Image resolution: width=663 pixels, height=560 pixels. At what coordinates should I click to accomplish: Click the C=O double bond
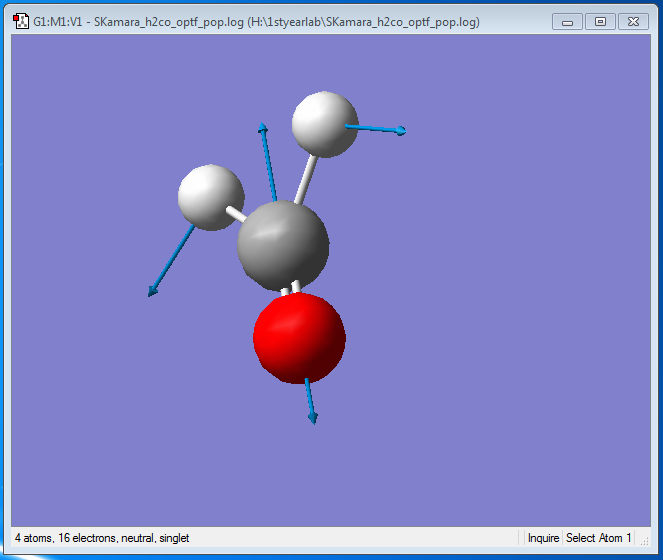tap(291, 288)
